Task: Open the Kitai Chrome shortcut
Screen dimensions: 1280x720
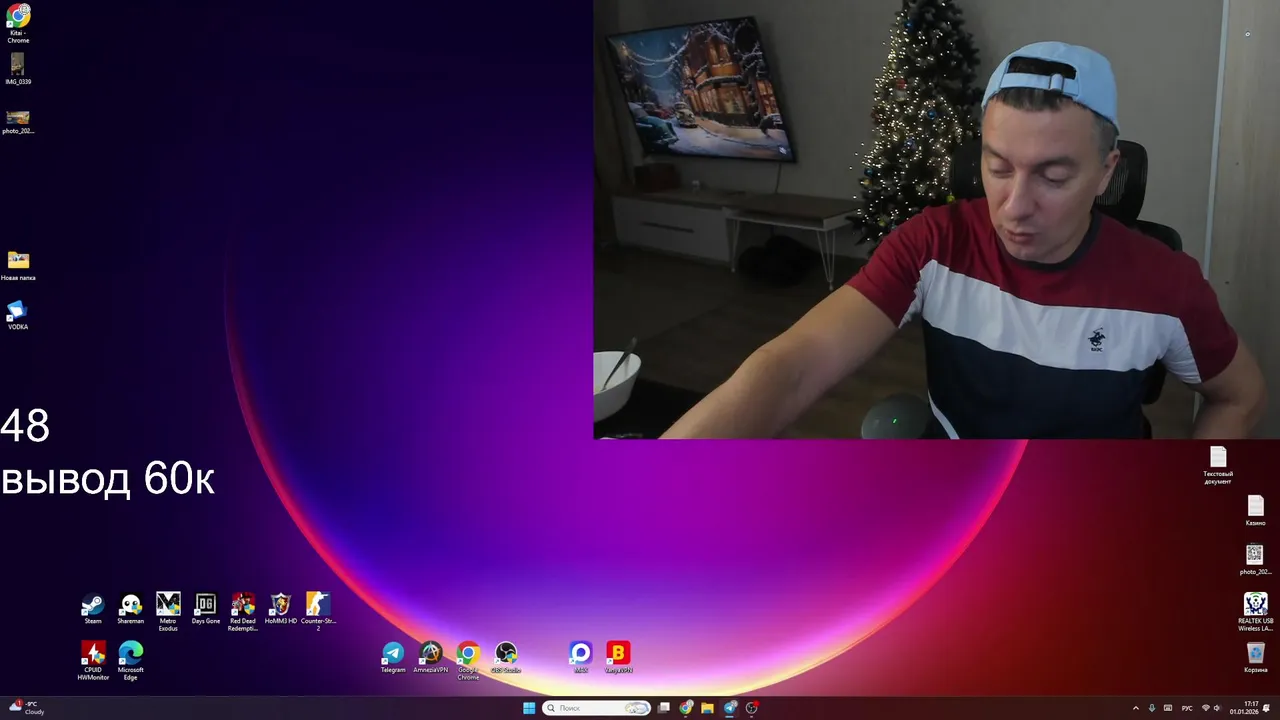Action: [18, 23]
